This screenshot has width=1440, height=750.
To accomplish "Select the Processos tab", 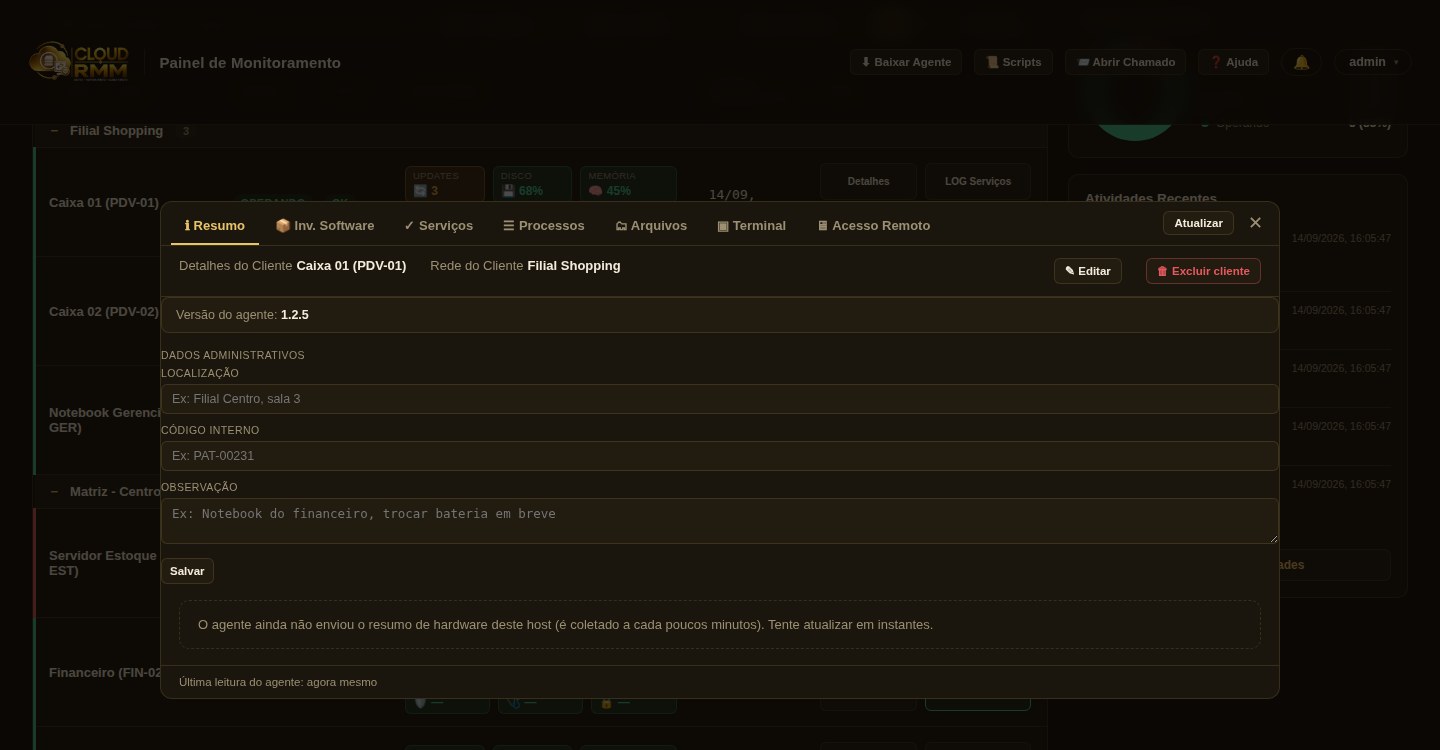I will [x=544, y=226].
